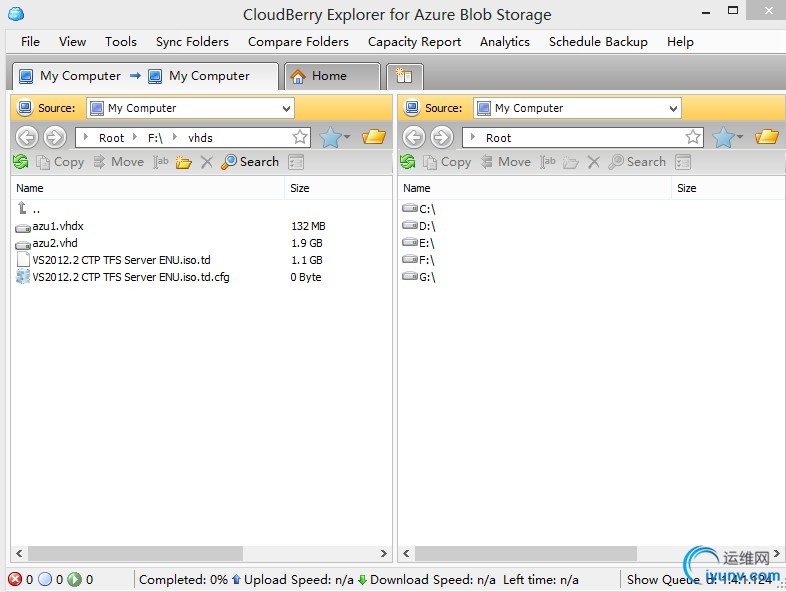Go forward in the right pane
The width and height of the screenshot is (786, 592).
[x=442, y=137]
